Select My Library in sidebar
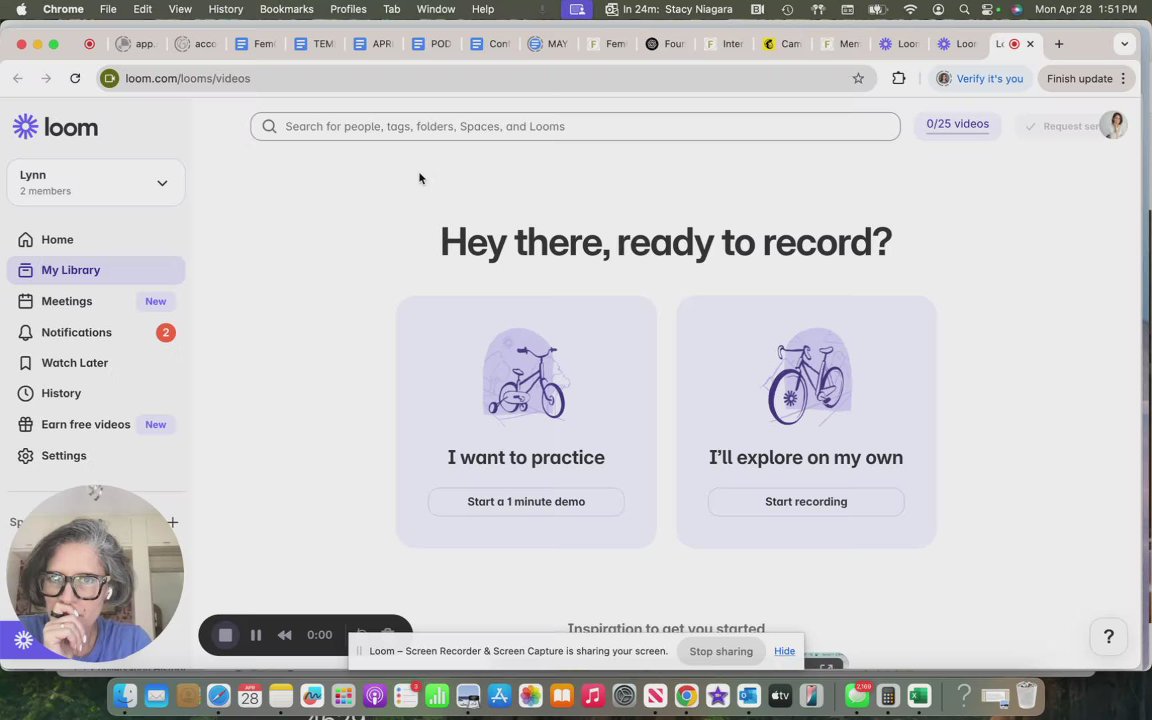Image resolution: width=1152 pixels, height=720 pixels. [x=96, y=270]
